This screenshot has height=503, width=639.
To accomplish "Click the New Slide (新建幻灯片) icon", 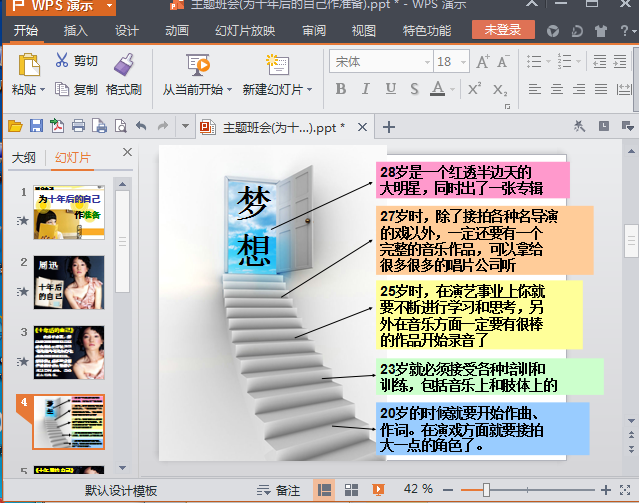I will pyautogui.click(x=278, y=65).
